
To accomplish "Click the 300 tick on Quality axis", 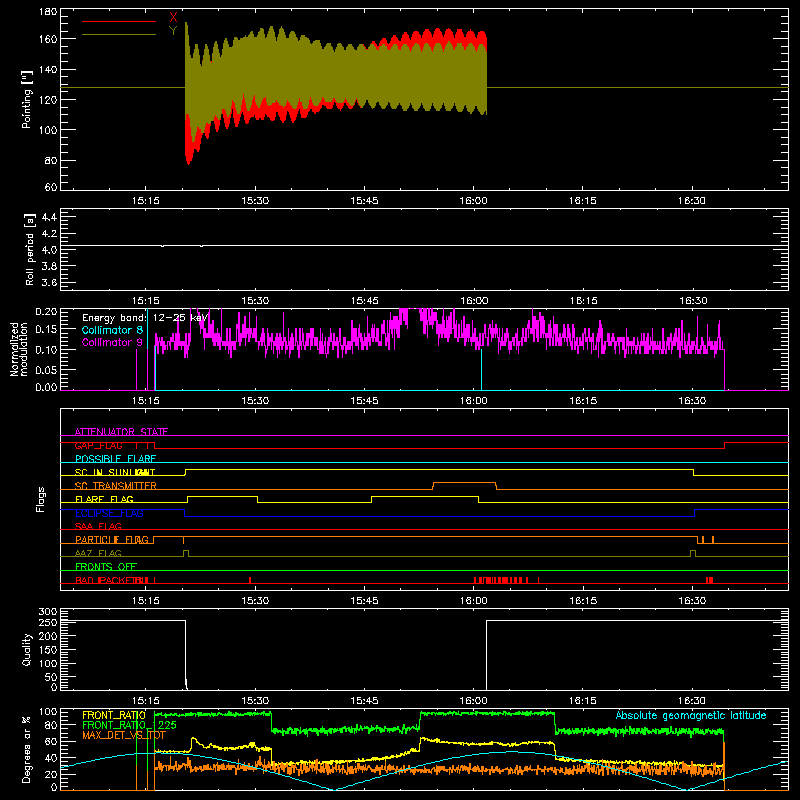I will click(48, 612).
